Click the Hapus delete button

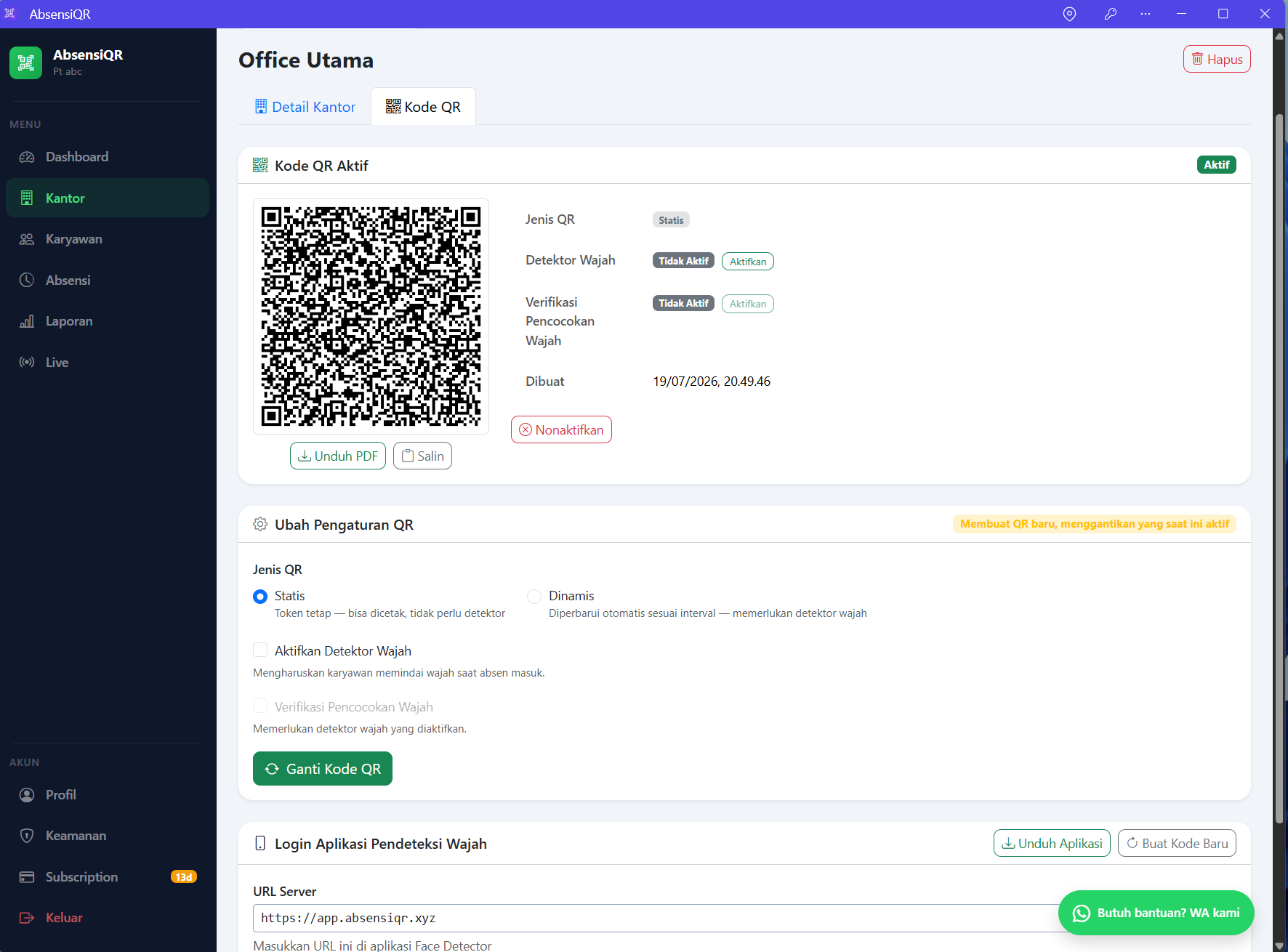point(1217,60)
